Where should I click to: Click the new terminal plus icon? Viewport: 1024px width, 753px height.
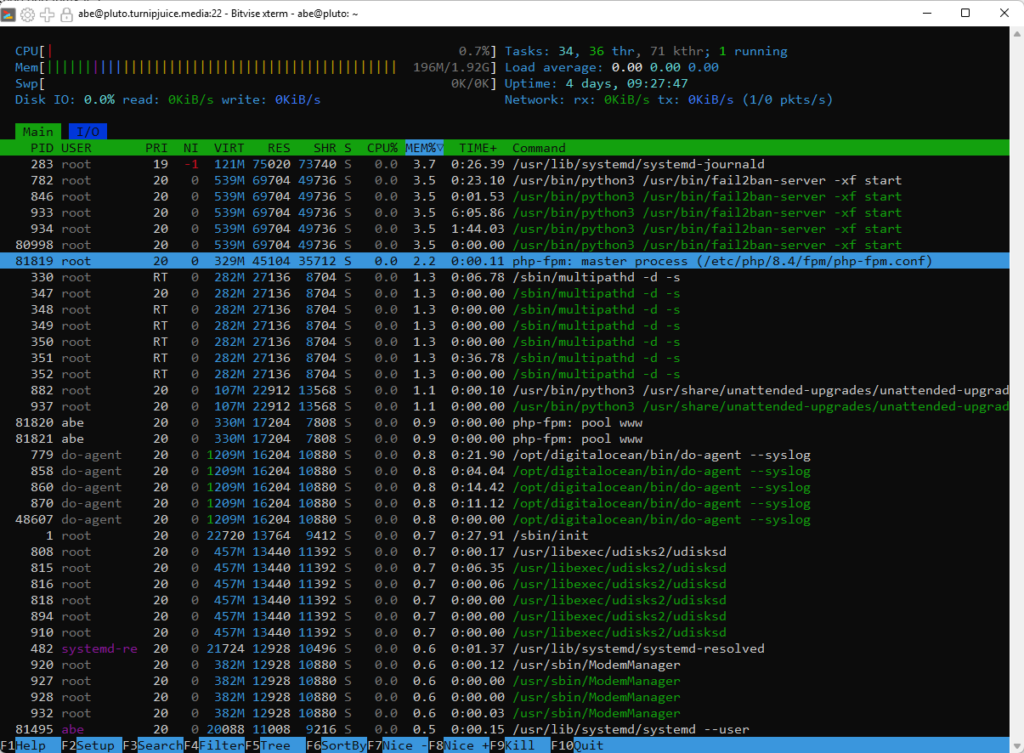click(46, 14)
